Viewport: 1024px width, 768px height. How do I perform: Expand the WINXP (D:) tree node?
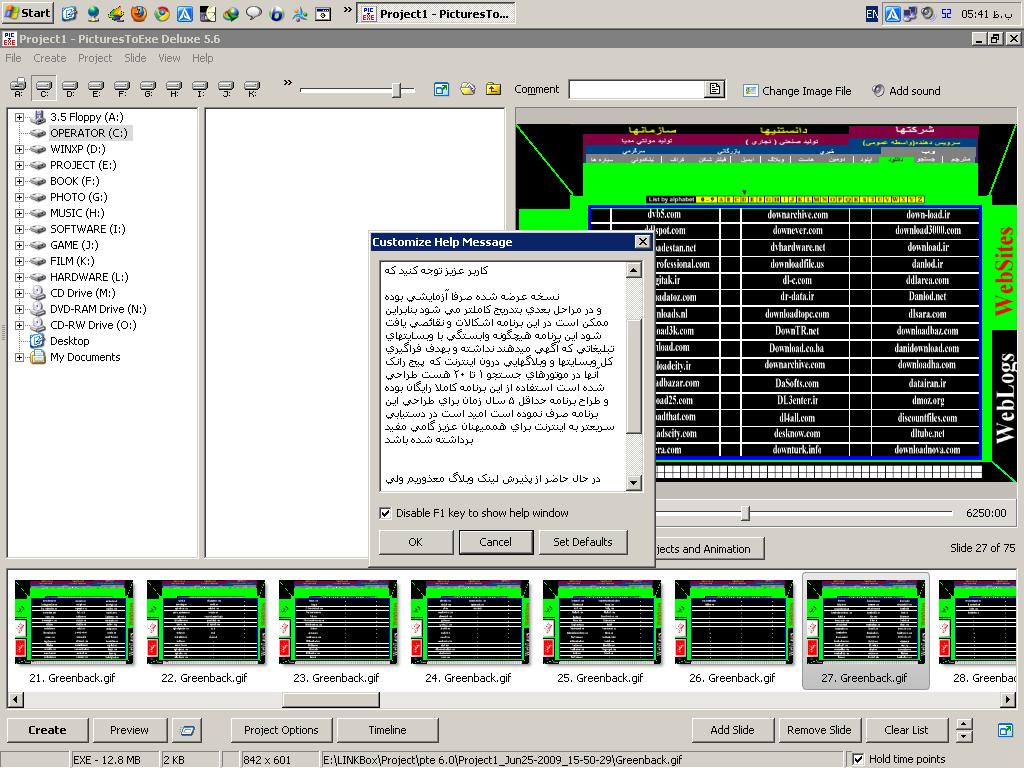20,150
